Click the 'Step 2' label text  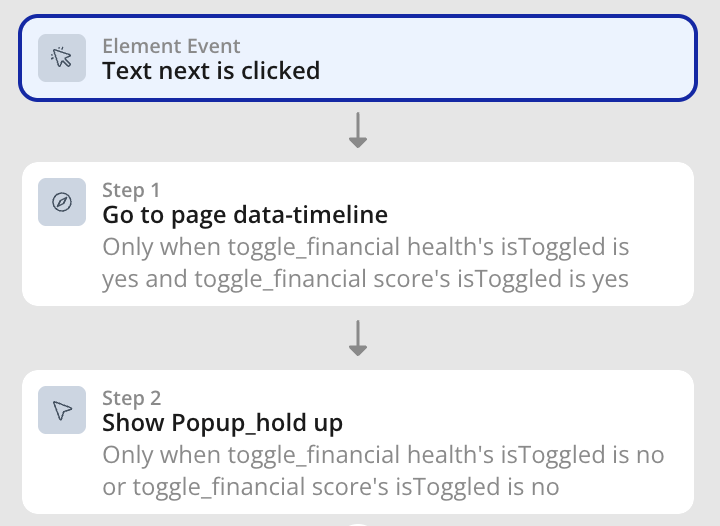click(x=132, y=398)
